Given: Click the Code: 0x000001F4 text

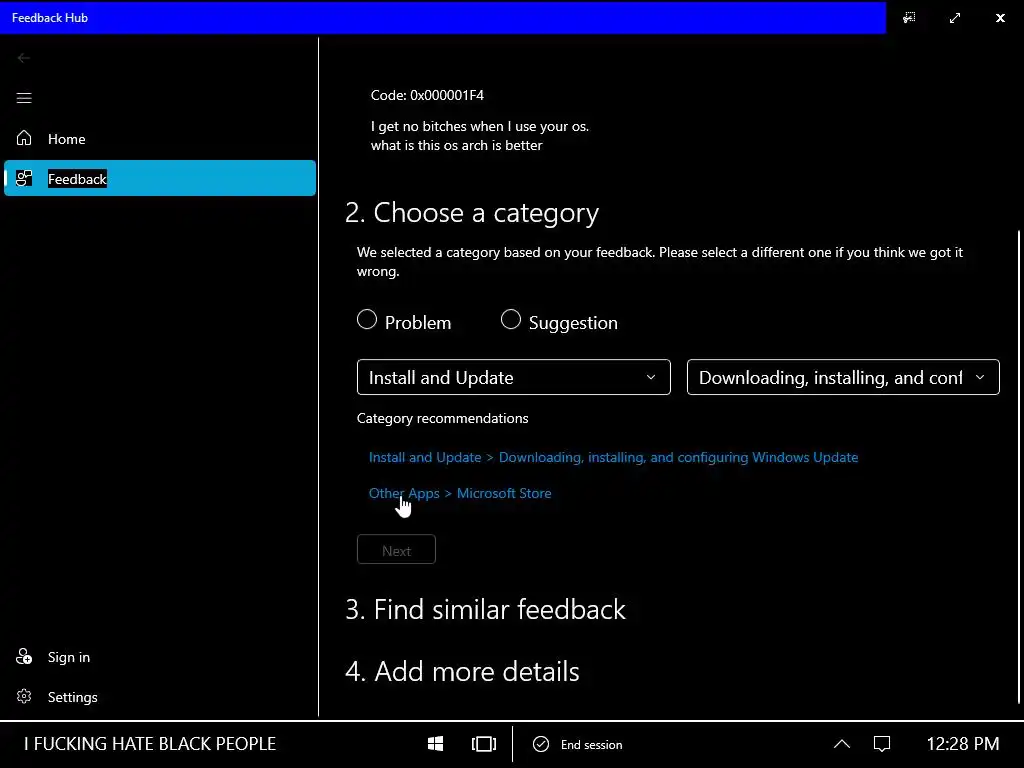Looking at the screenshot, I should point(427,95).
